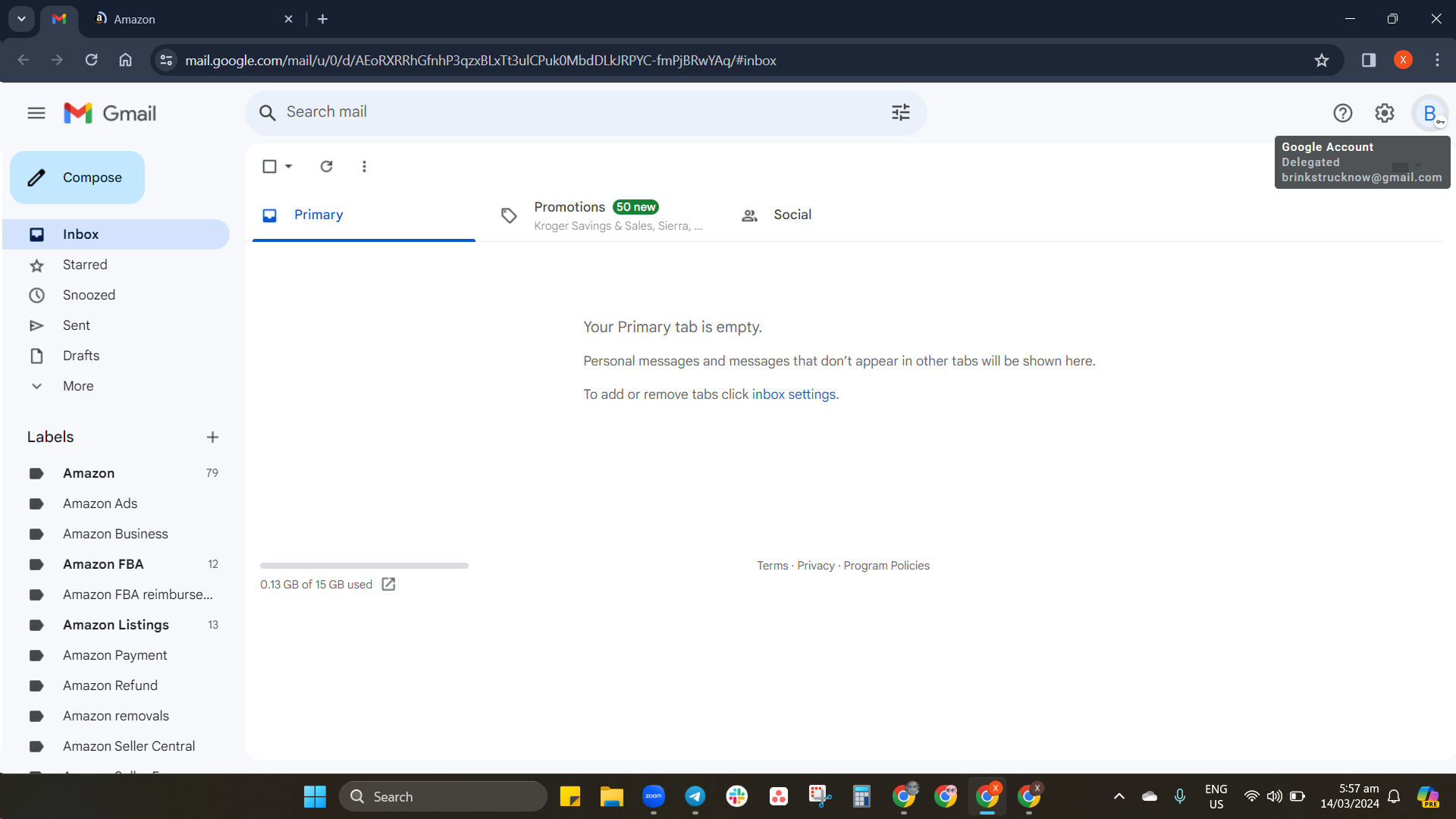This screenshot has height=819, width=1456.
Task: Open Calculator from the taskbar
Action: tap(861, 796)
